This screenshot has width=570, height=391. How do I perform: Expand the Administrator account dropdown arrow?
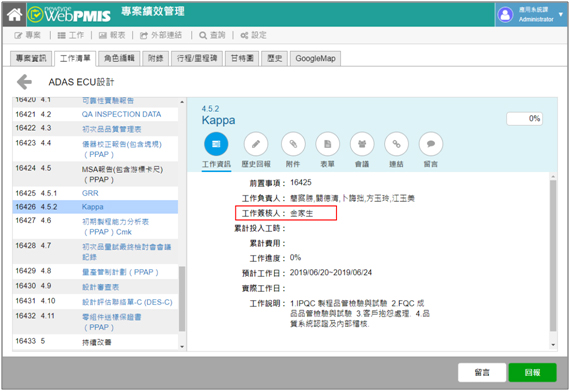tap(561, 15)
